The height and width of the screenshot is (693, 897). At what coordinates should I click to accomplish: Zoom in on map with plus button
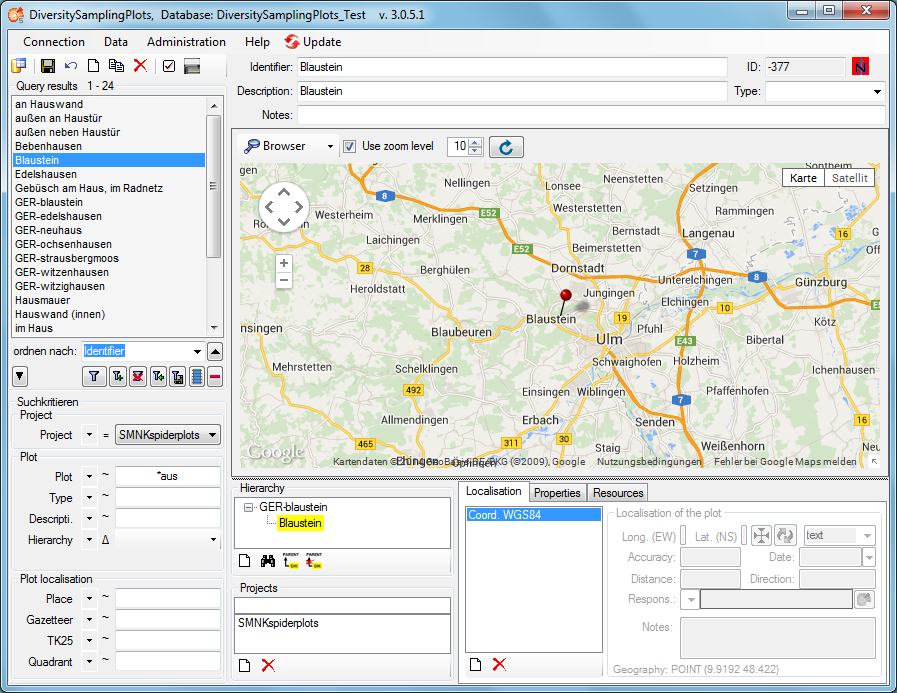[x=284, y=263]
